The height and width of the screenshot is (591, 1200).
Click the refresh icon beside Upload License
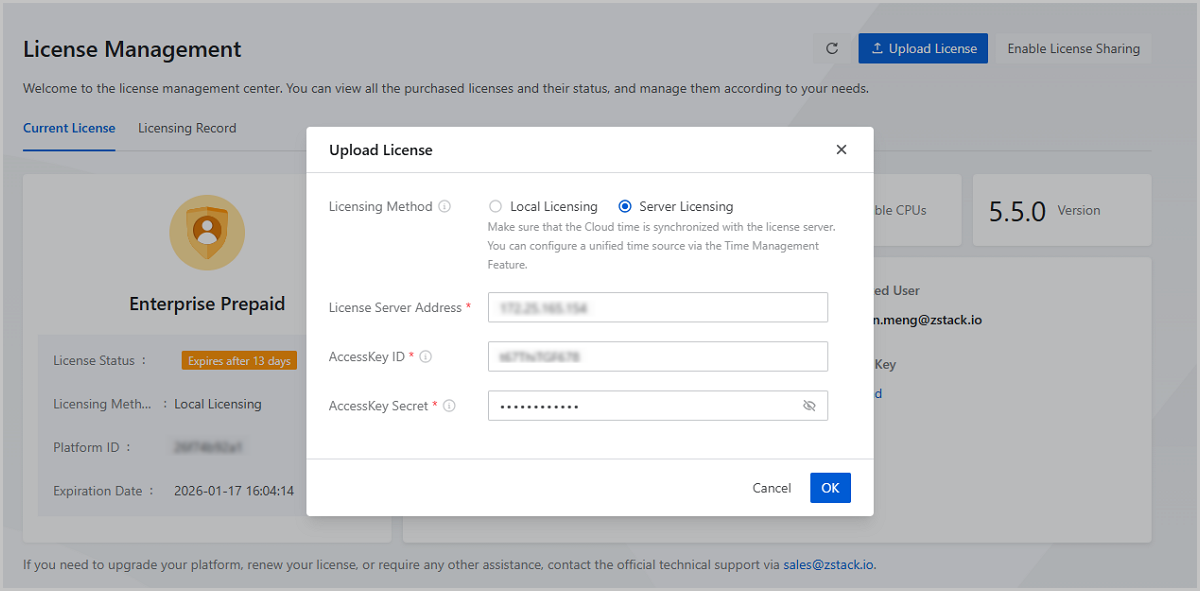(832, 49)
